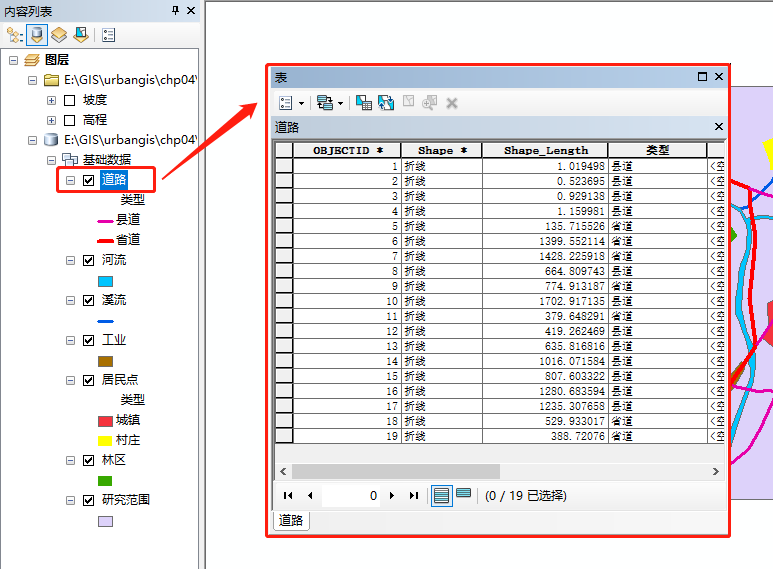The height and width of the screenshot is (569, 773).
Task: Select the 道路 tab at table bottom
Action: coord(291,520)
